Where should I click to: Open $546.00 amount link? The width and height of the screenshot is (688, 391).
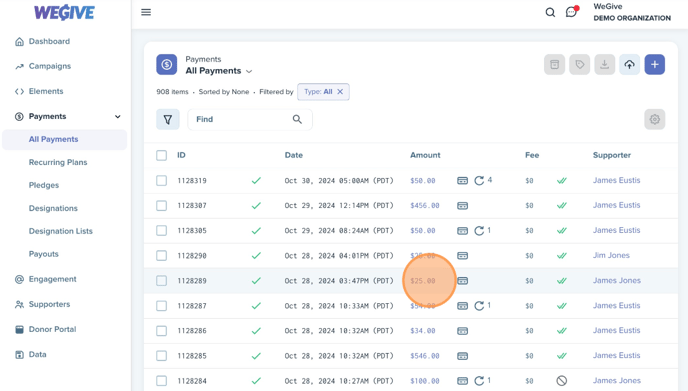pyautogui.click(x=425, y=356)
